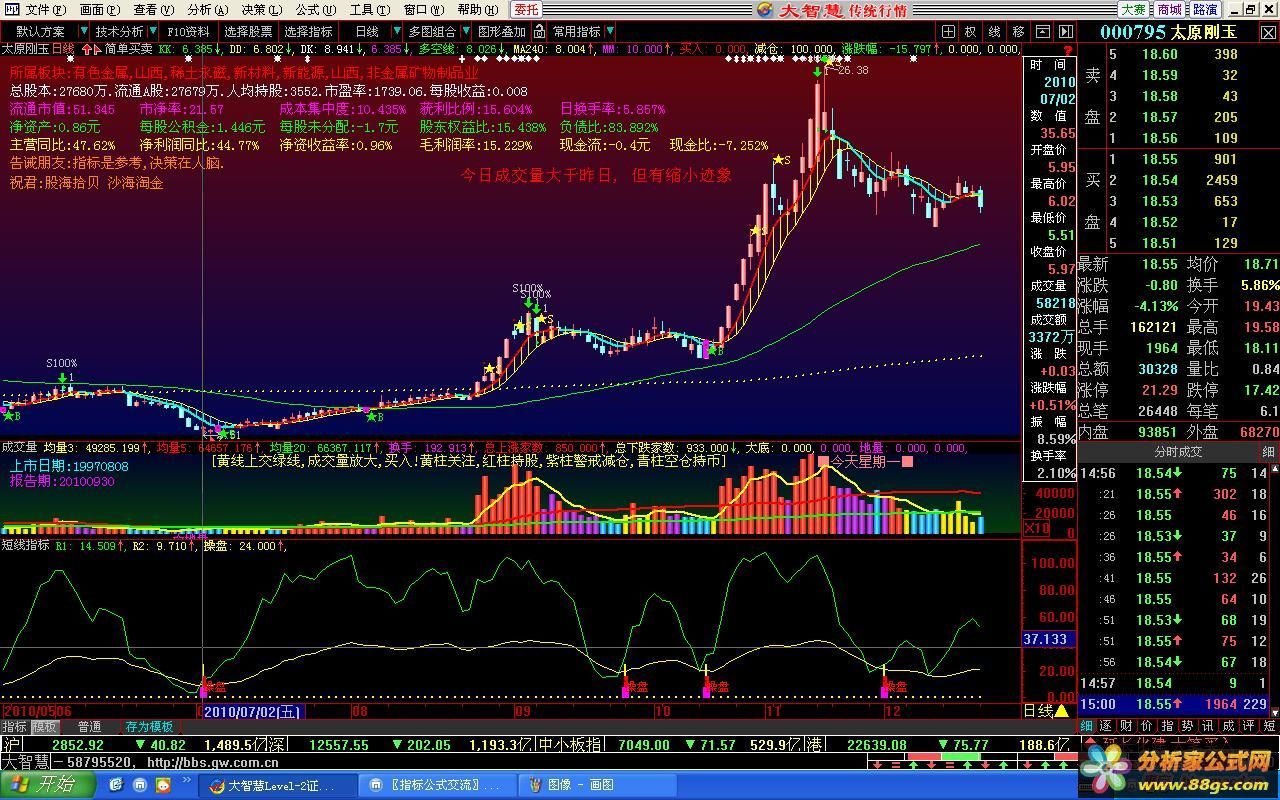Click 选择股票 in the toolbar
This screenshot has height=800, width=1280.
tap(248, 32)
